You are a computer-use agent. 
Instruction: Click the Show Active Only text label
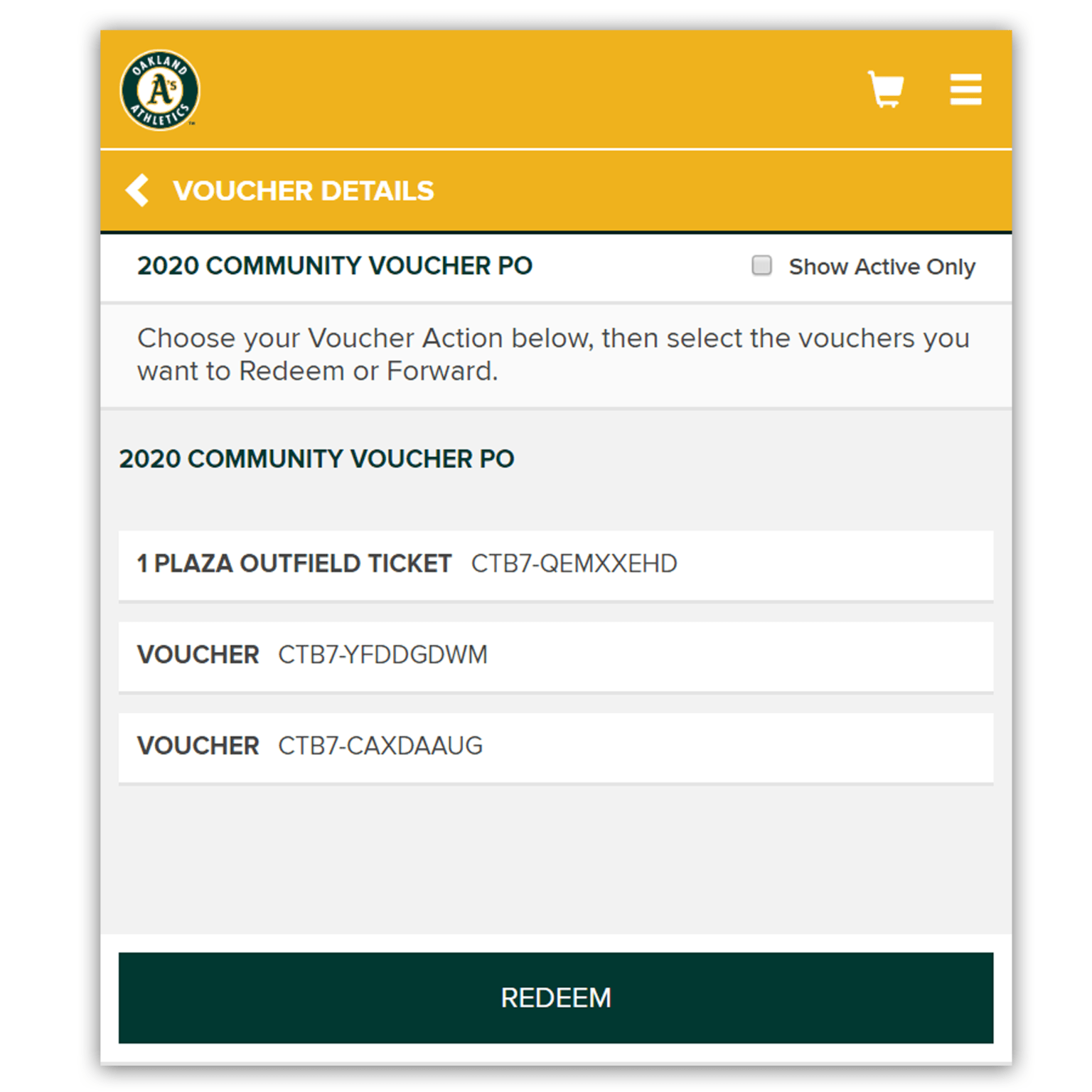pyautogui.click(x=881, y=266)
